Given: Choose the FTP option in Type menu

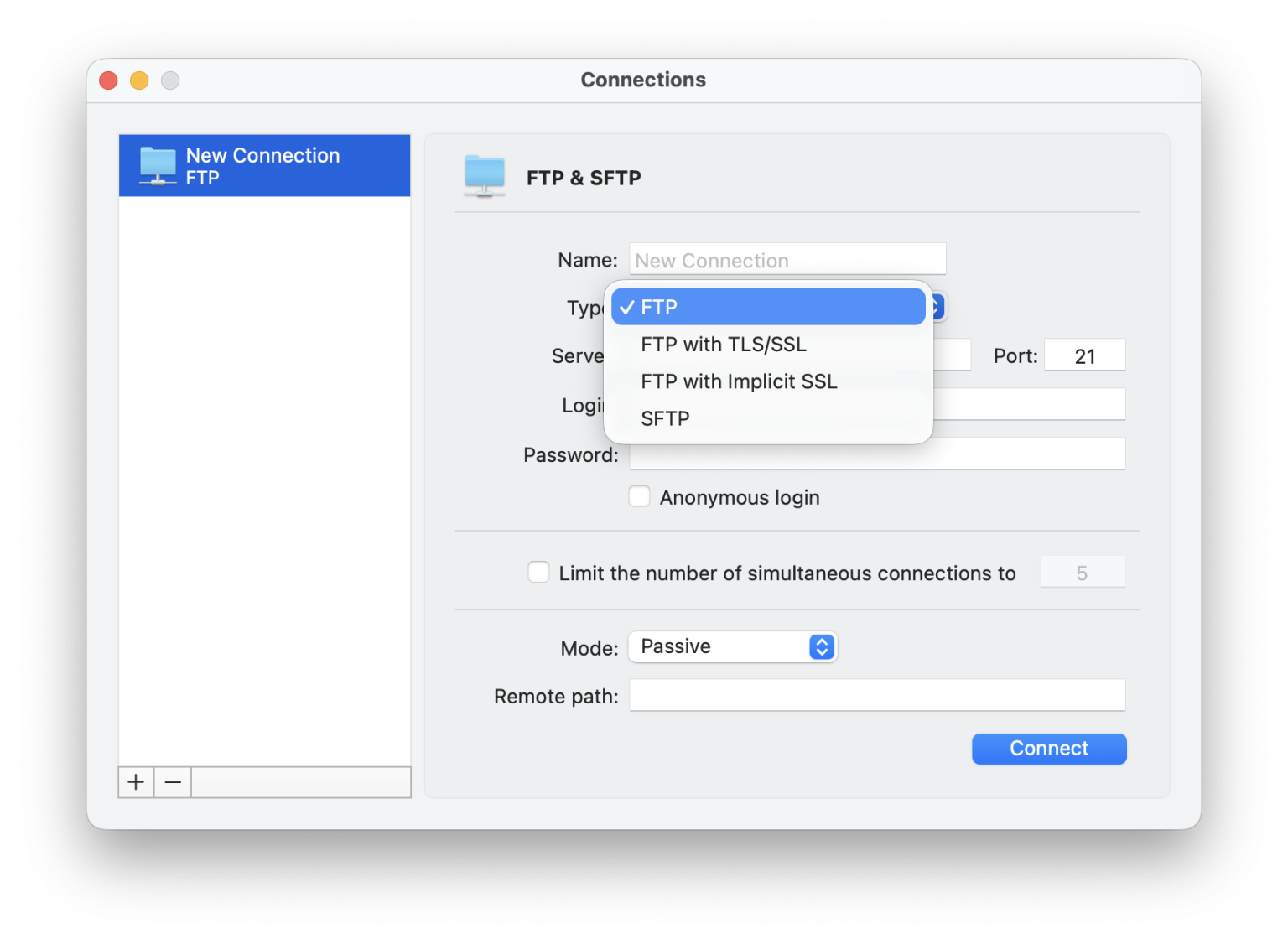Looking at the screenshot, I should click(x=768, y=307).
